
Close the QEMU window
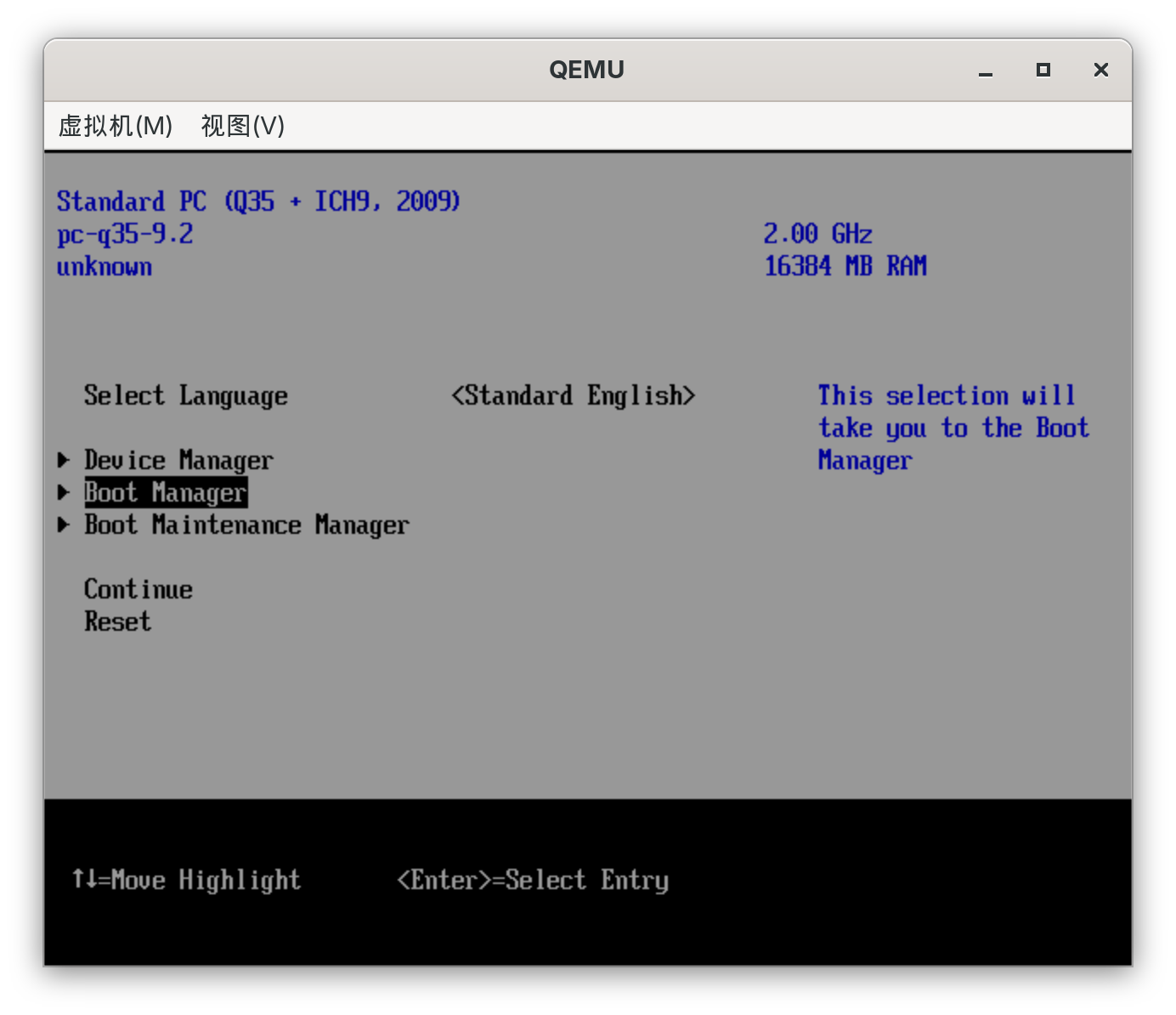(1101, 70)
